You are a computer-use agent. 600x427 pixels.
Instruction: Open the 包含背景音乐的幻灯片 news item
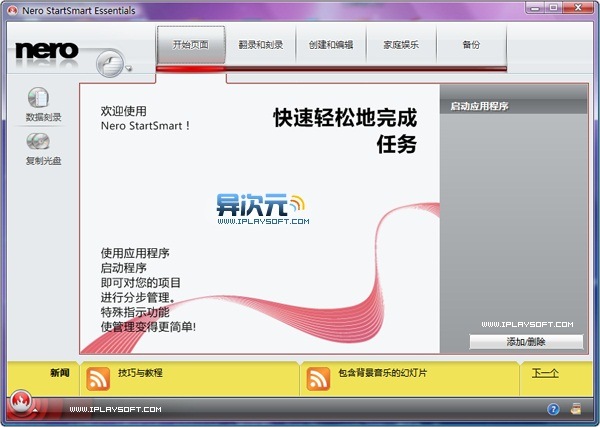point(382,373)
